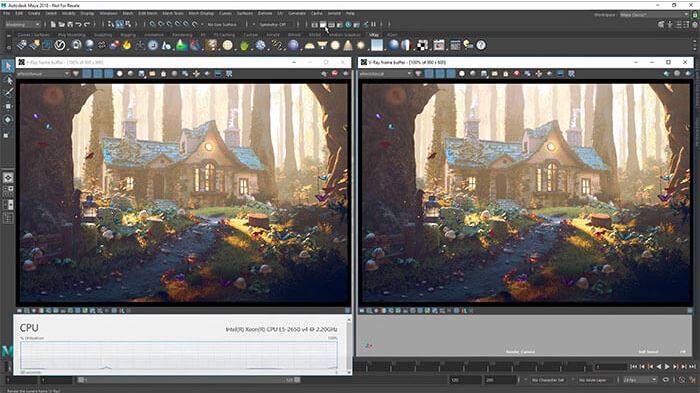Viewport: 700px width, 393px height.
Task: Open channel dropdown in left frame buffer
Action: point(43,74)
